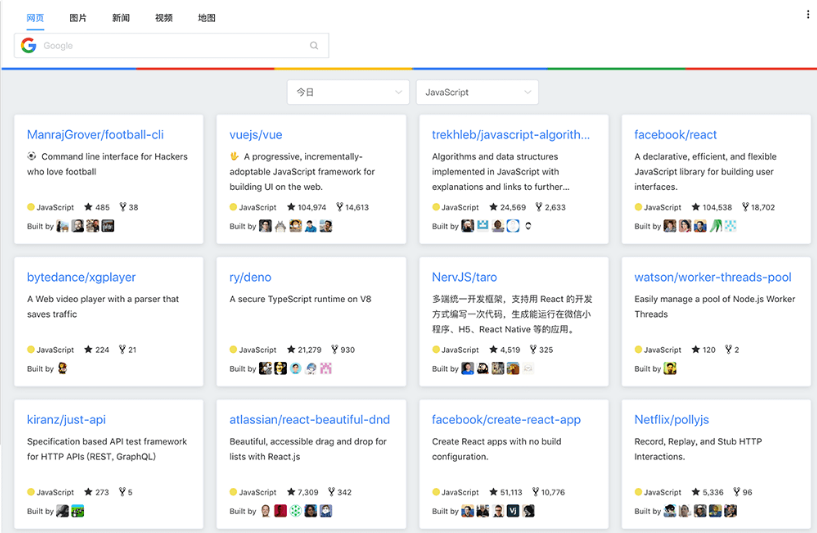Click the 'Built by' label on NervJS/taro card
Viewport: 817px width, 533px height.
pos(444,368)
